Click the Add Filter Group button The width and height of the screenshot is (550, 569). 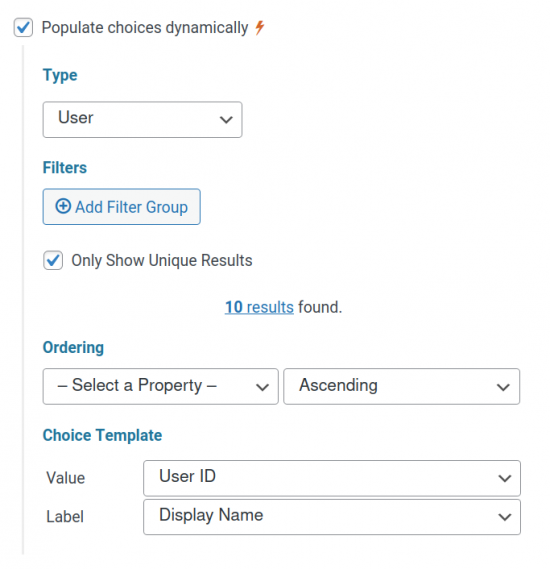[122, 206]
